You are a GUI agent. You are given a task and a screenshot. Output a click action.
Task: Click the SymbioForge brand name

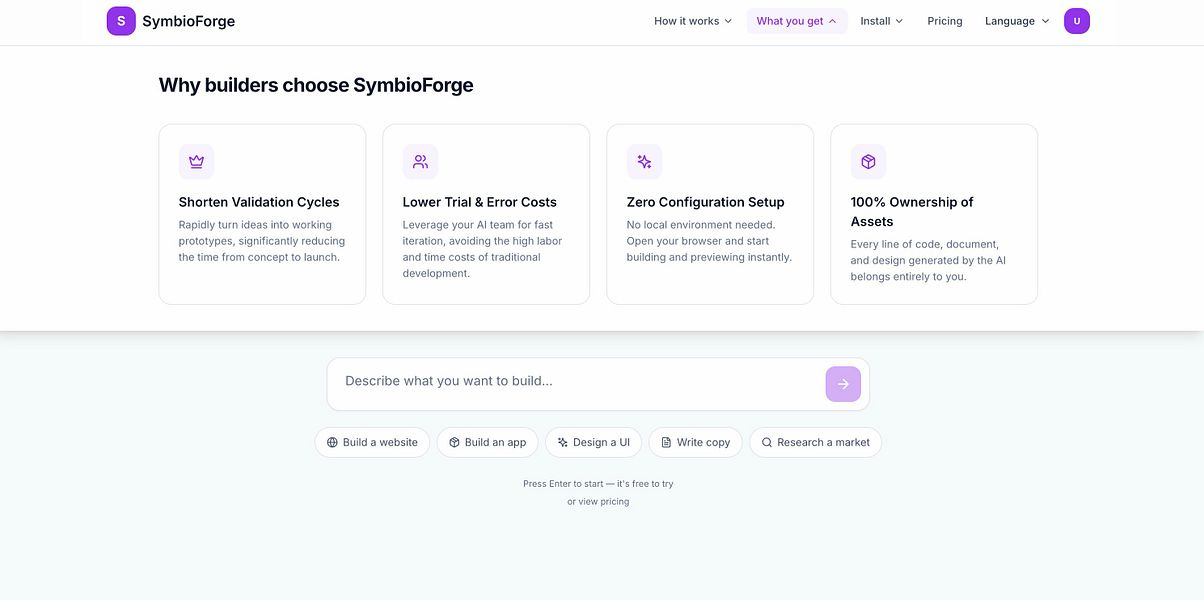(189, 21)
